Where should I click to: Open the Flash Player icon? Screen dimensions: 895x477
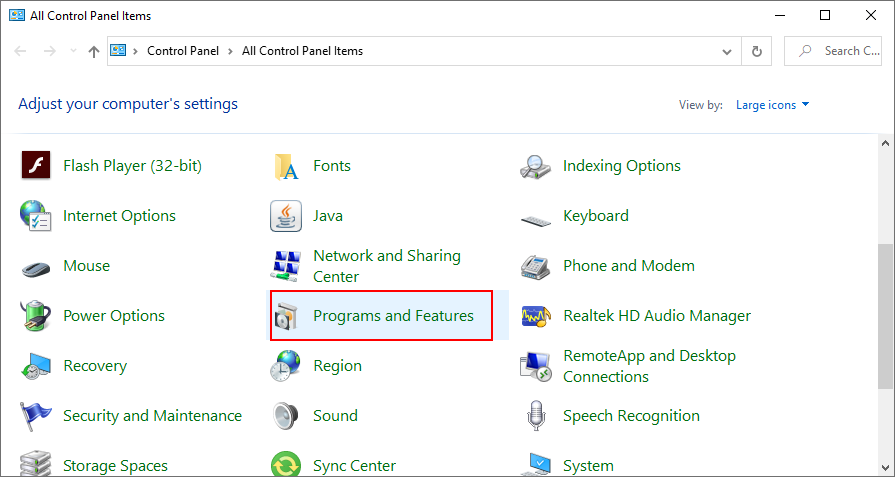tap(36, 165)
